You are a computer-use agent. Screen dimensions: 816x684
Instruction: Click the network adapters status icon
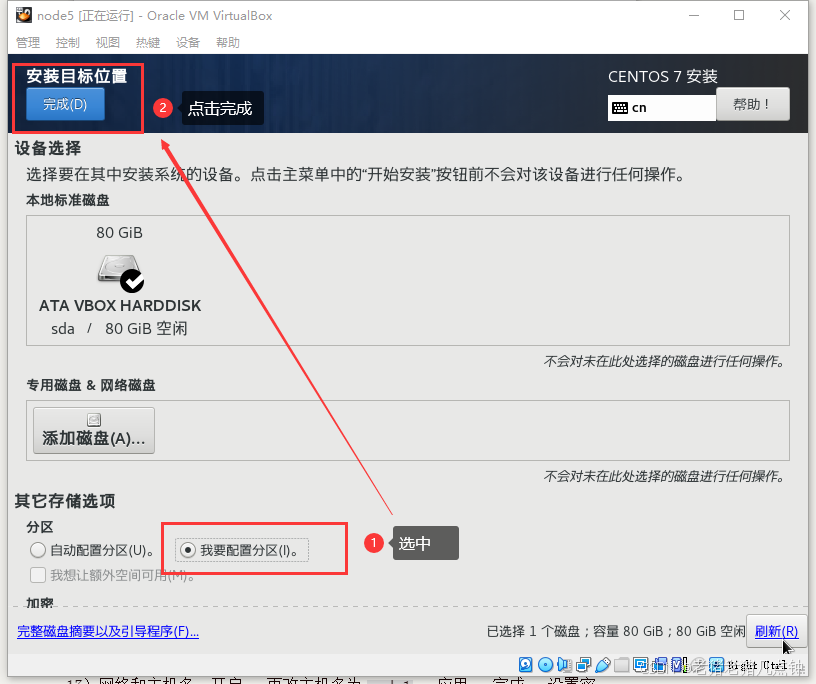point(584,665)
